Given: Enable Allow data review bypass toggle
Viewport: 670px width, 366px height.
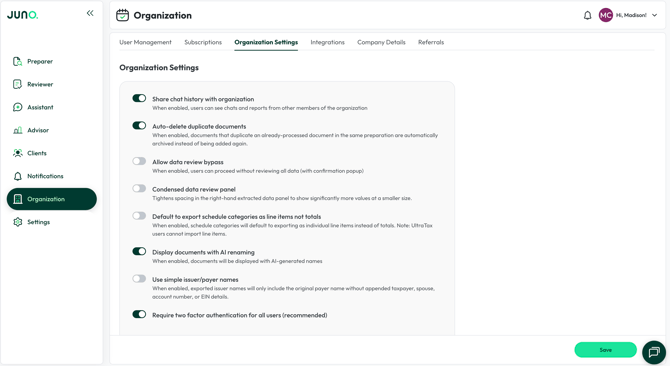Looking at the screenshot, I should pos(139,161).
